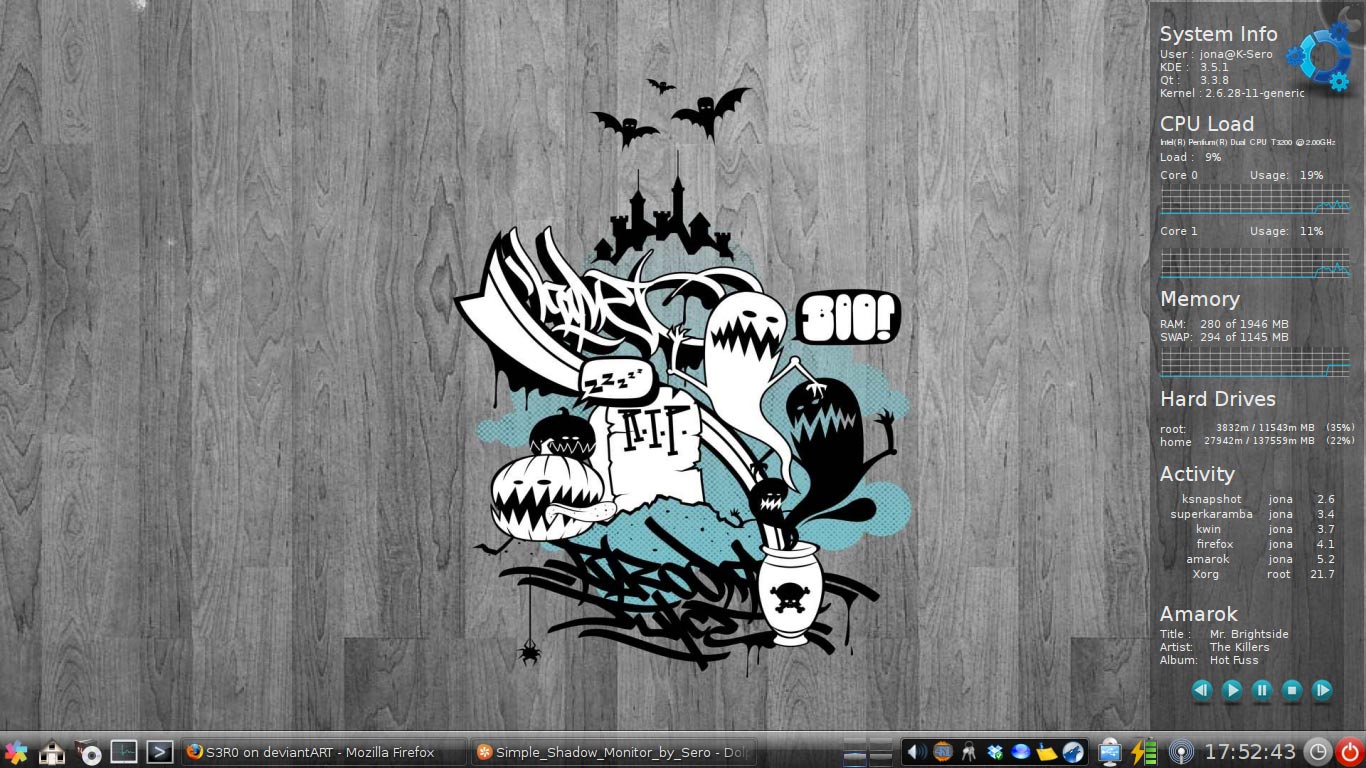
Task: Stop playback in the Amarok widget
Action: tap(1292, 689)
